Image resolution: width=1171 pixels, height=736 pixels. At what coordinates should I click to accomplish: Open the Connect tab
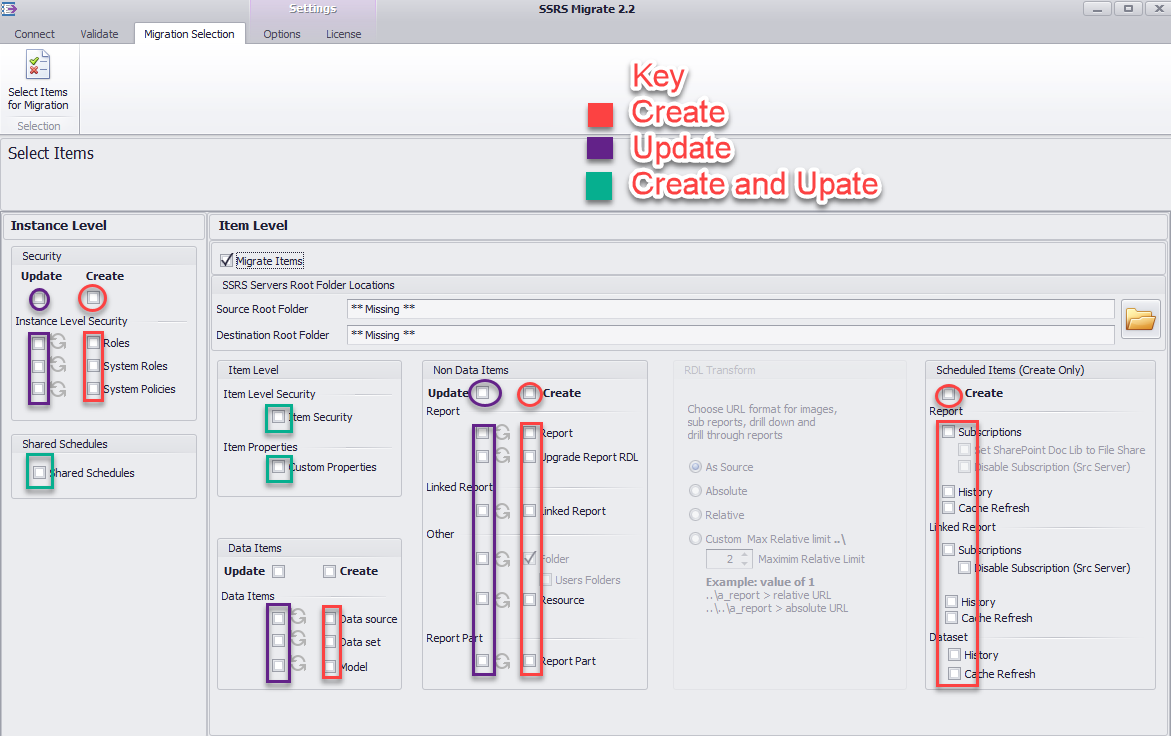coord(34,34)
